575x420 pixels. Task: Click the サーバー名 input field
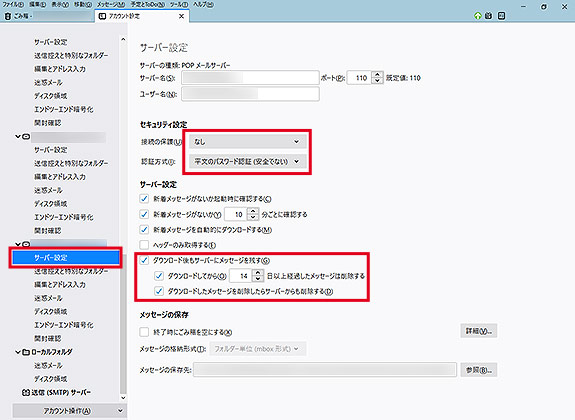pyautogui.click(x=250, y=78)
